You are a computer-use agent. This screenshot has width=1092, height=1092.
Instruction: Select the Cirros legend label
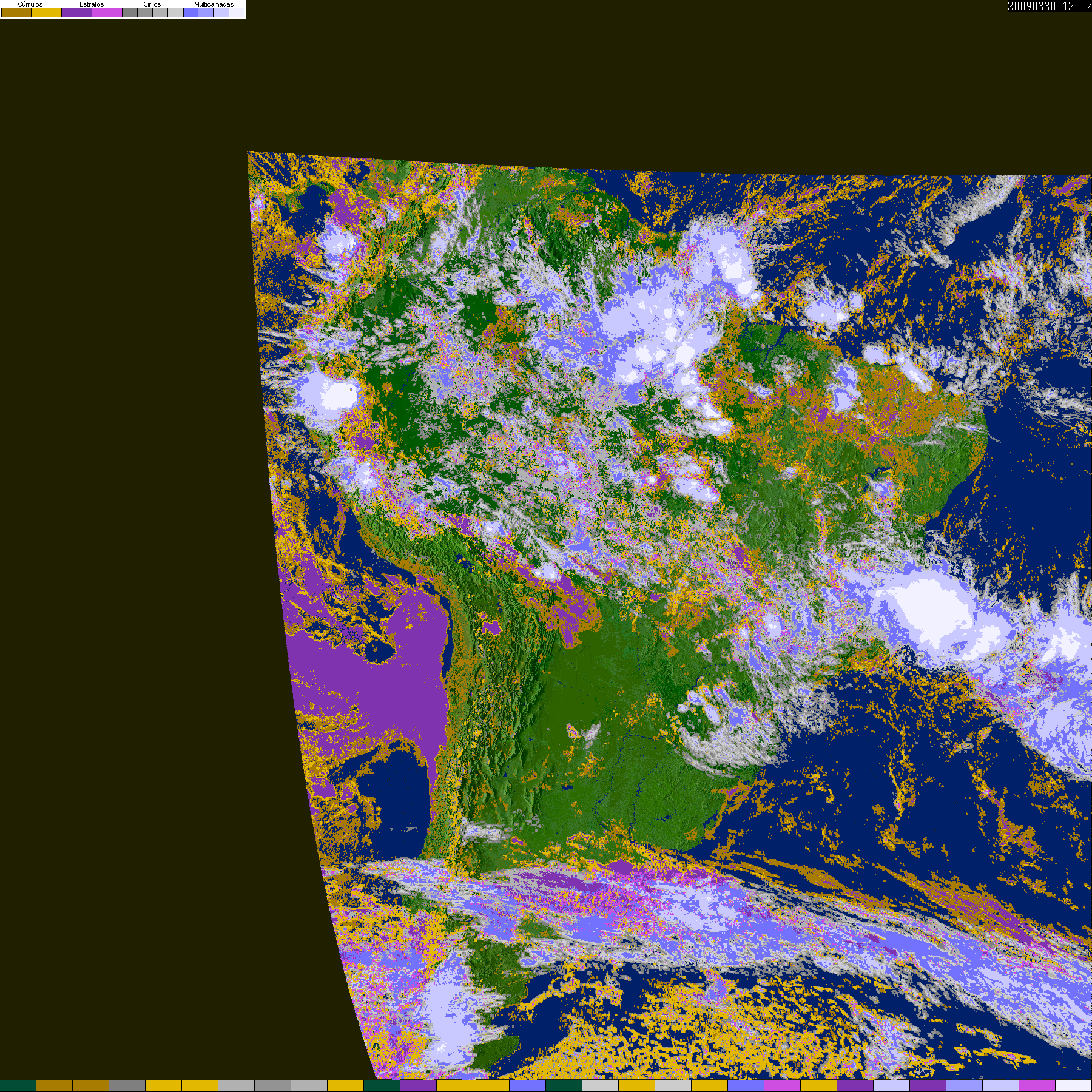(x=152, y=4)
